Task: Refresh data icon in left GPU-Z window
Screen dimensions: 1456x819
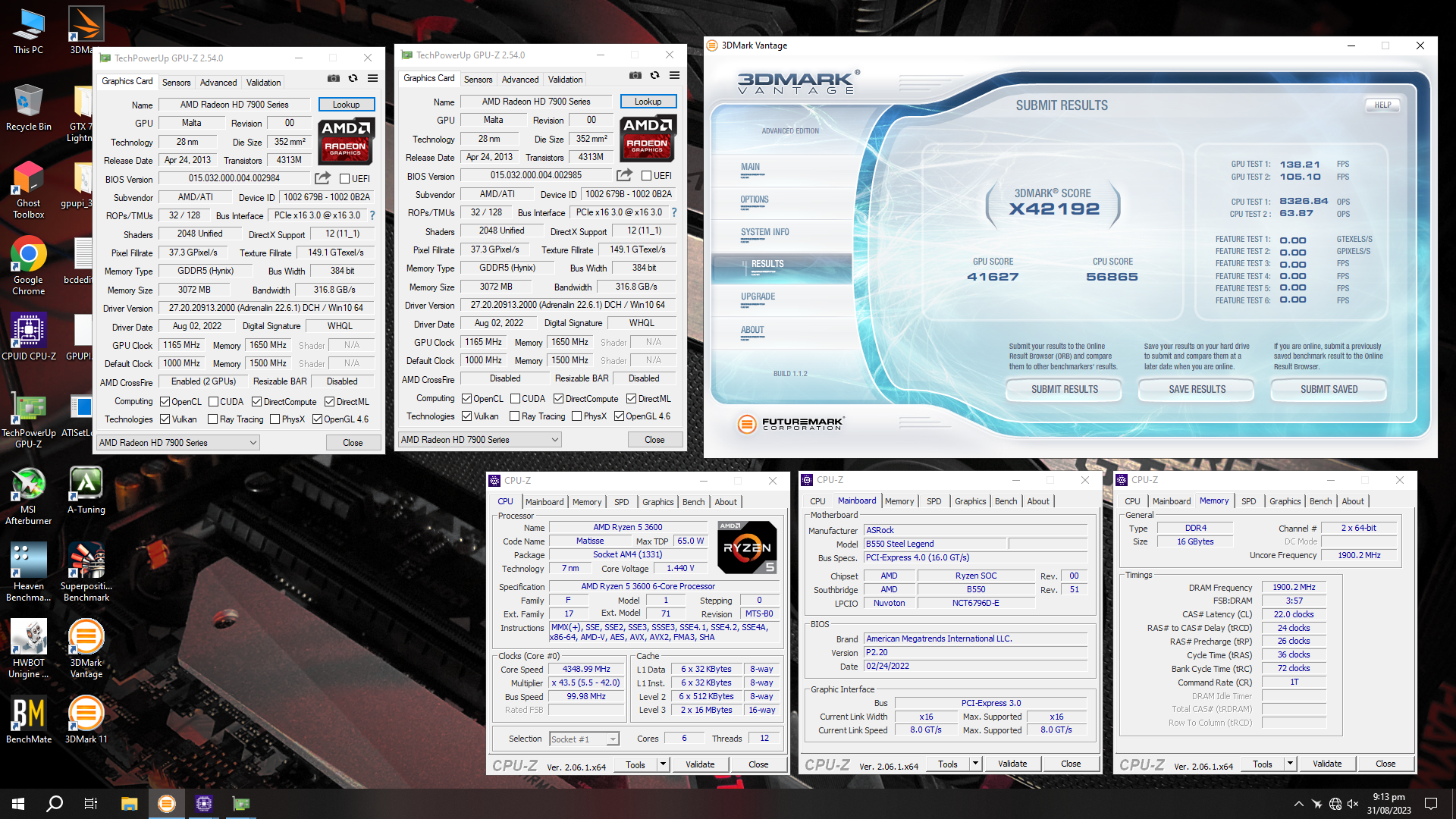Action: click(353, 78)
